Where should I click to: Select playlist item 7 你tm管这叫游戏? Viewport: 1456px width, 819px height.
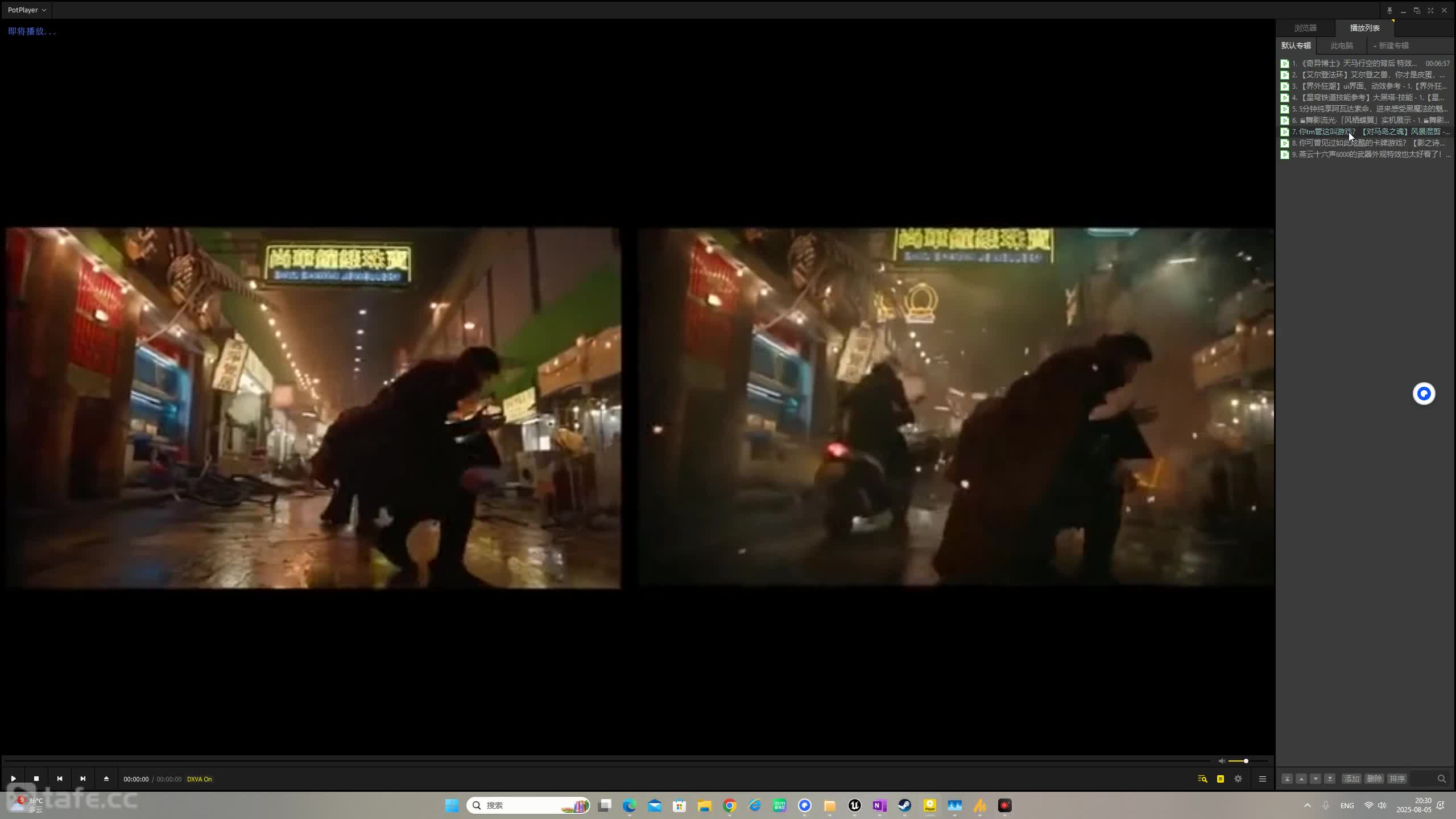[1365, 131]
